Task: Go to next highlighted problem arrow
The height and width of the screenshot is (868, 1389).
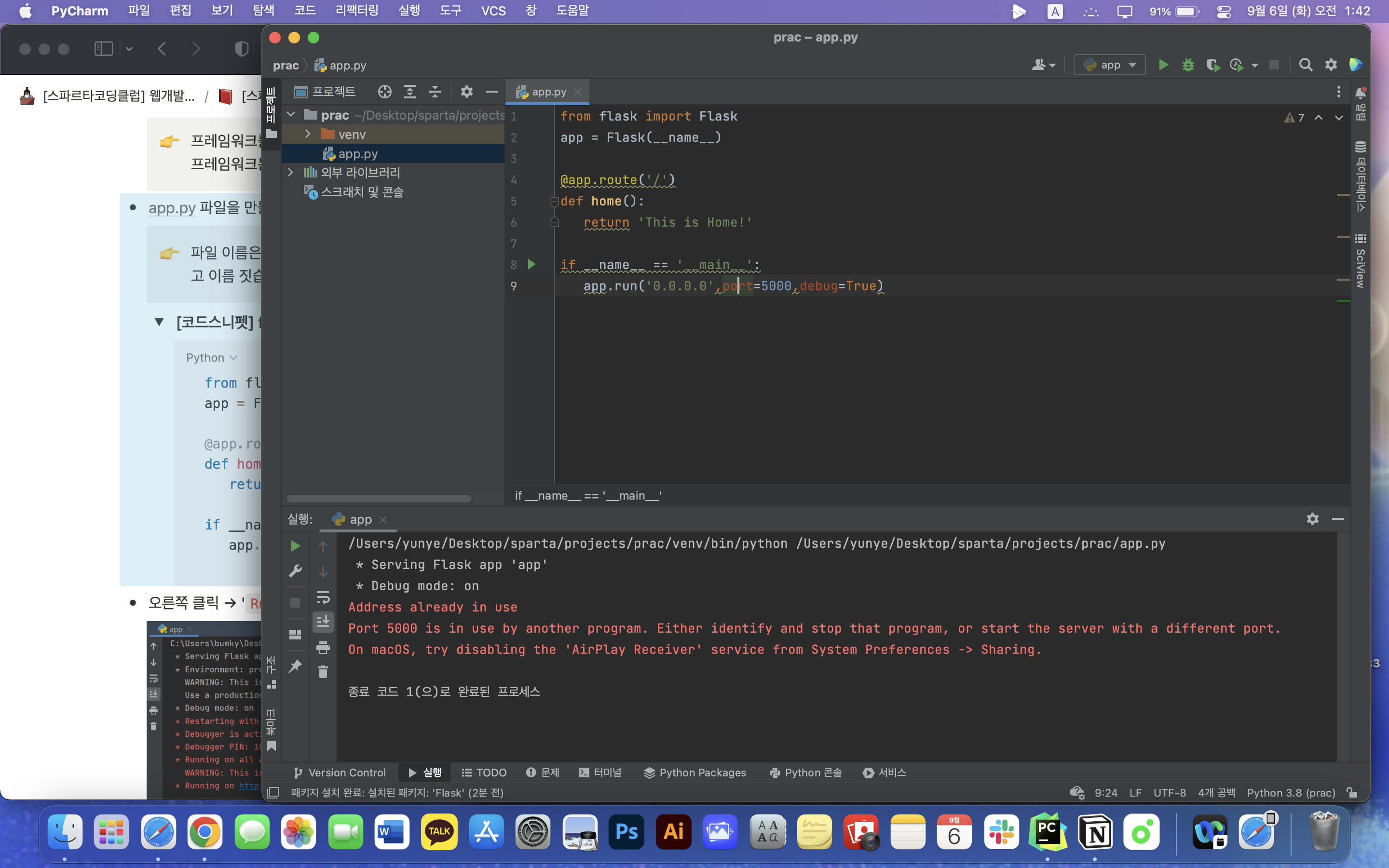Action: (1338, 118)
